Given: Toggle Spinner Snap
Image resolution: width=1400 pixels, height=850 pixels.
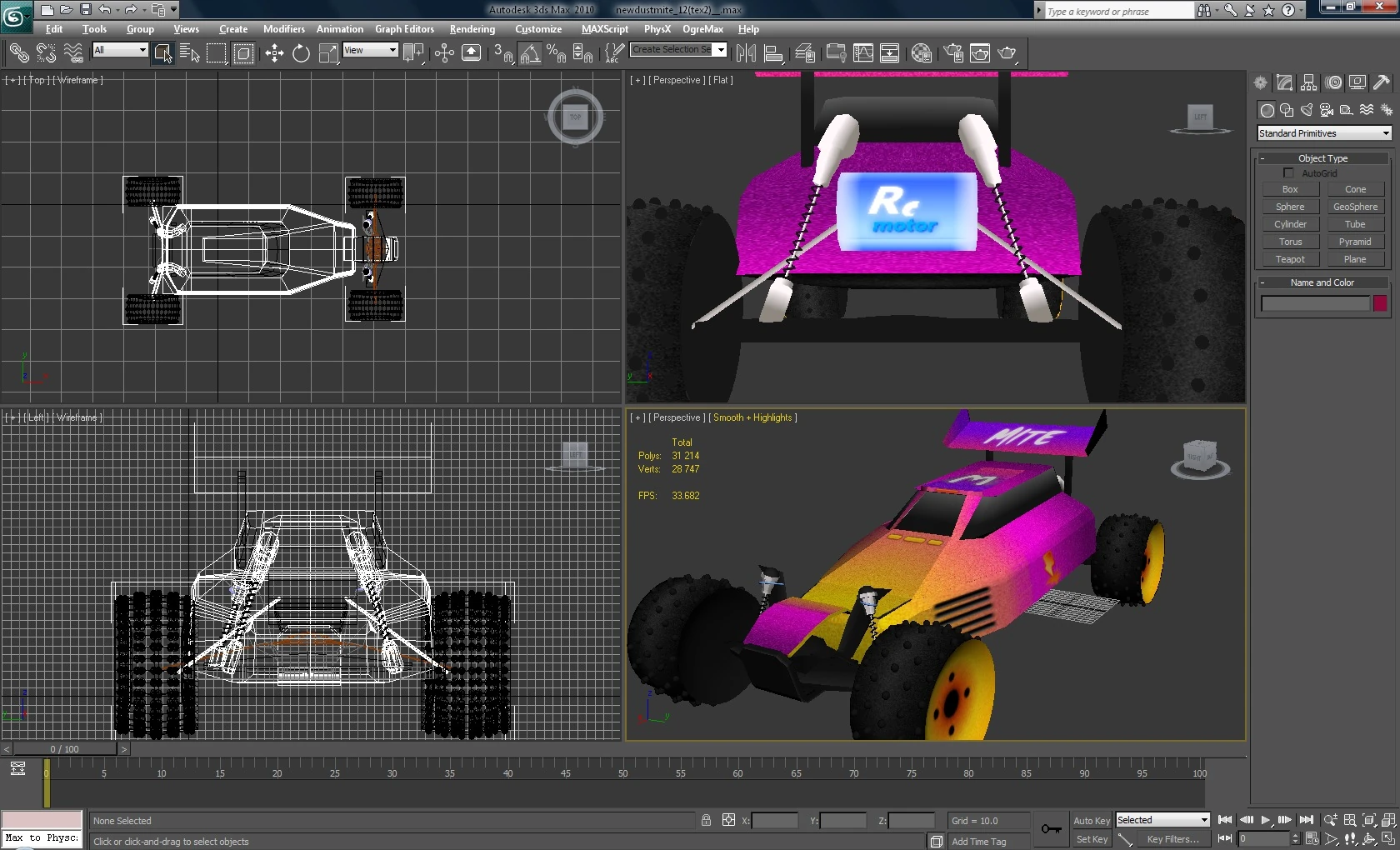Looking at the screenshot, I should [583, 53].
